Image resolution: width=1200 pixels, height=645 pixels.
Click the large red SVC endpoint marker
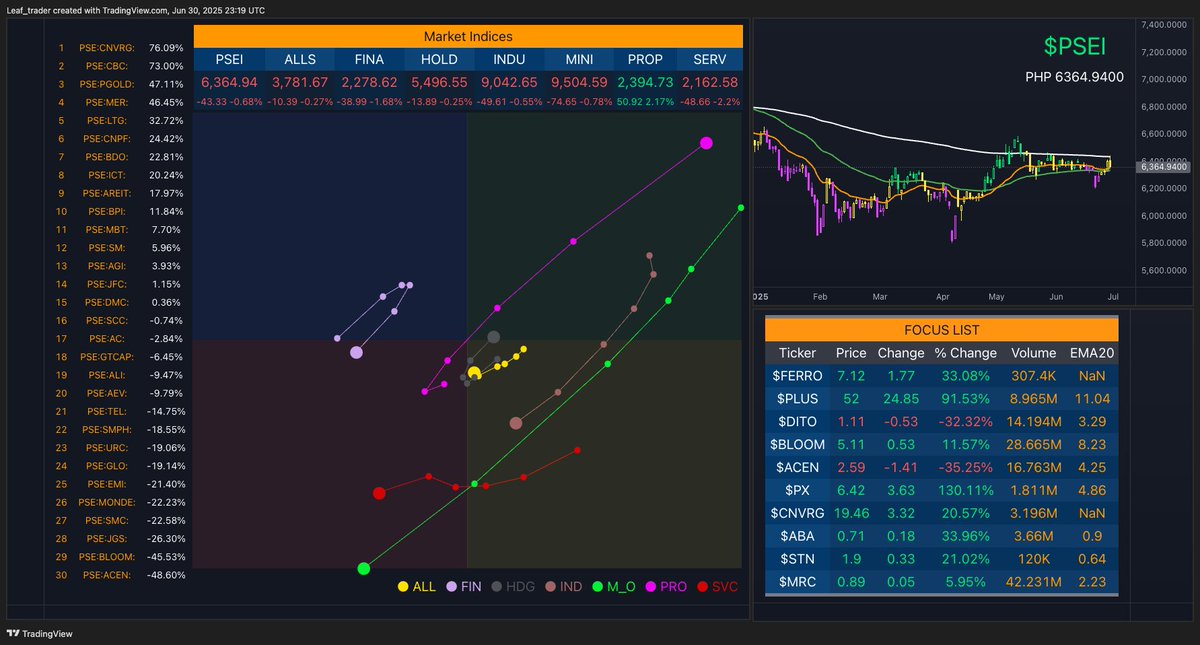point(379,493)
